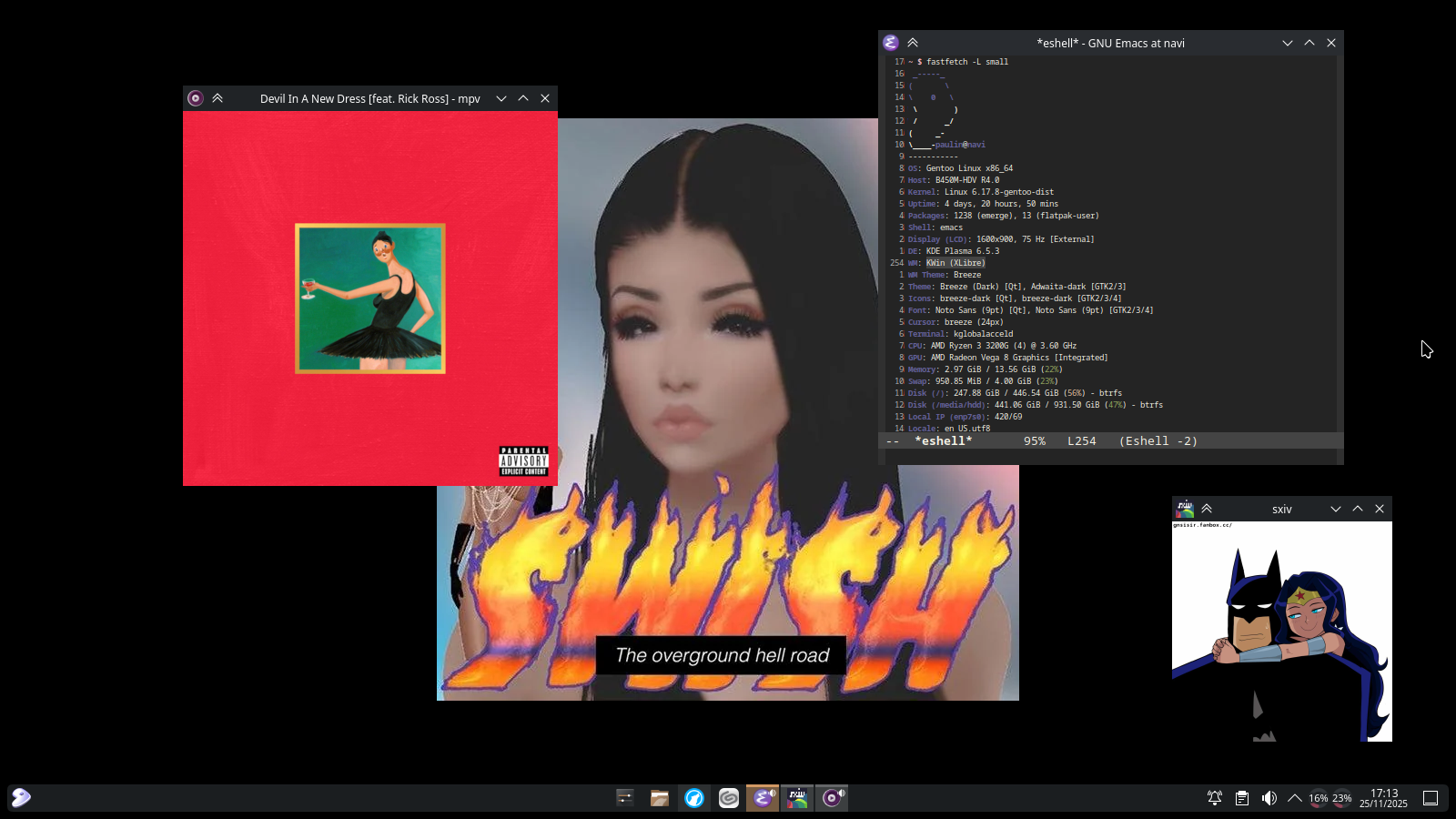Switch to mpv via its taskbar entry
This screenshot has width=1456, height=819.
832,798
